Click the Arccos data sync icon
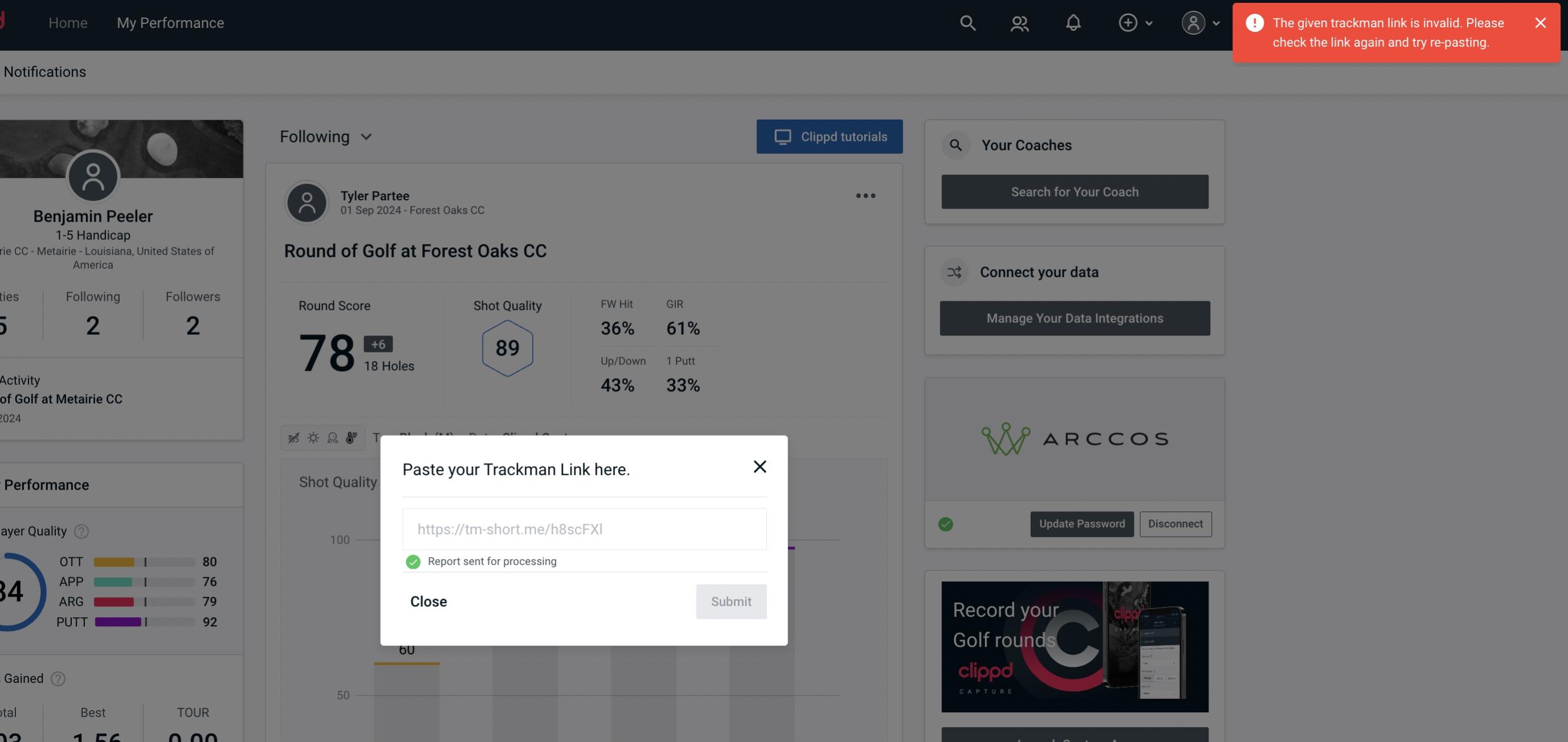This screenshot has height=742, width=1568. [x=945, y=523]
